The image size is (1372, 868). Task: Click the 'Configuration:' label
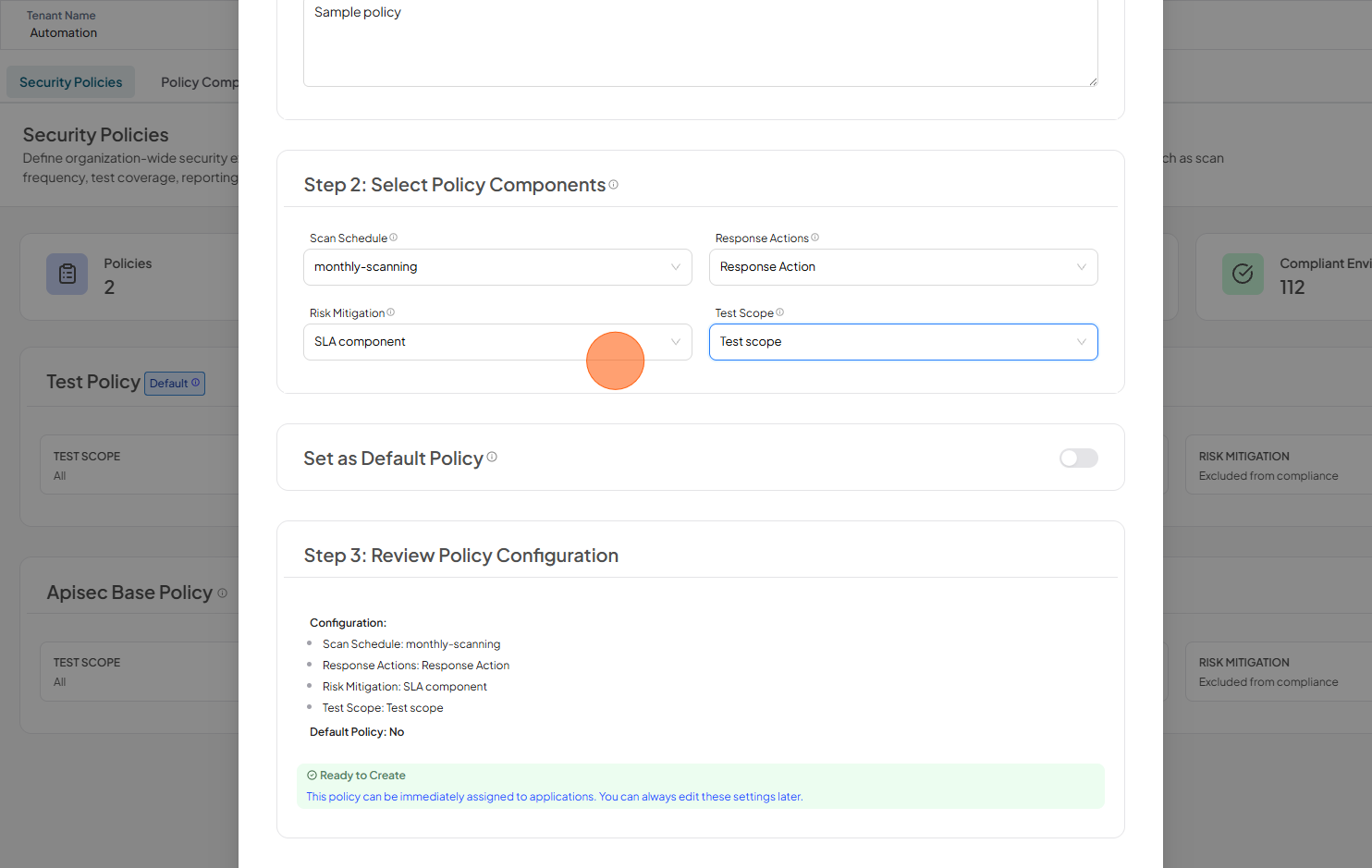click(348, 623)
